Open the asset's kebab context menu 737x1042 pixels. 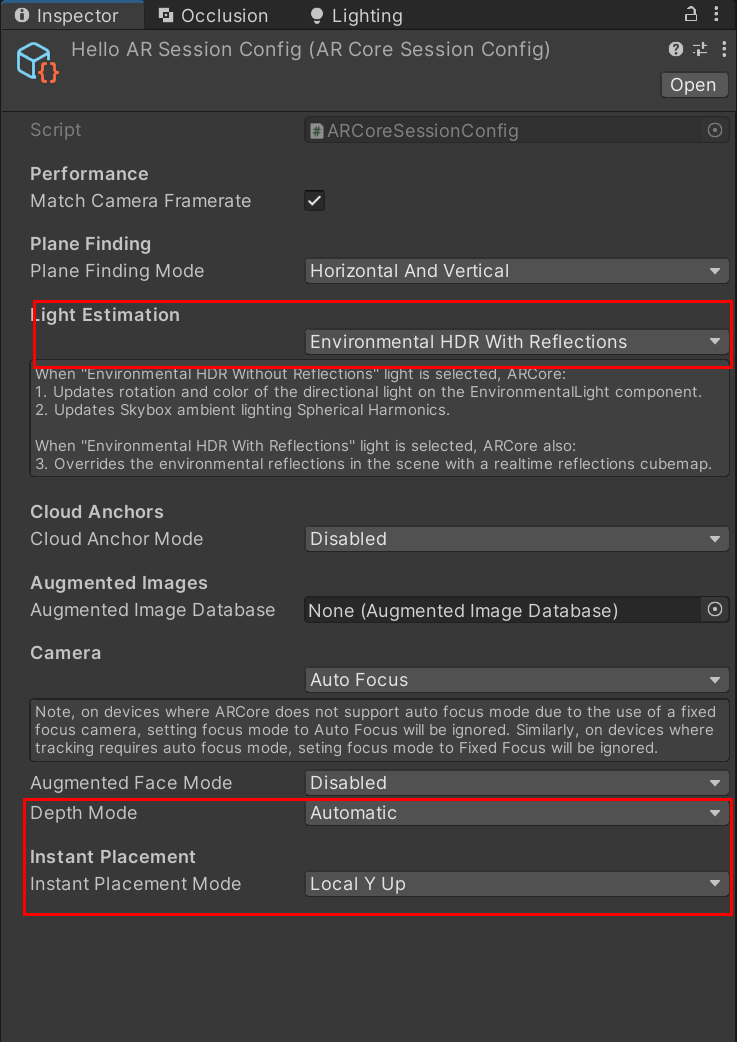click(x=724, y=49)
